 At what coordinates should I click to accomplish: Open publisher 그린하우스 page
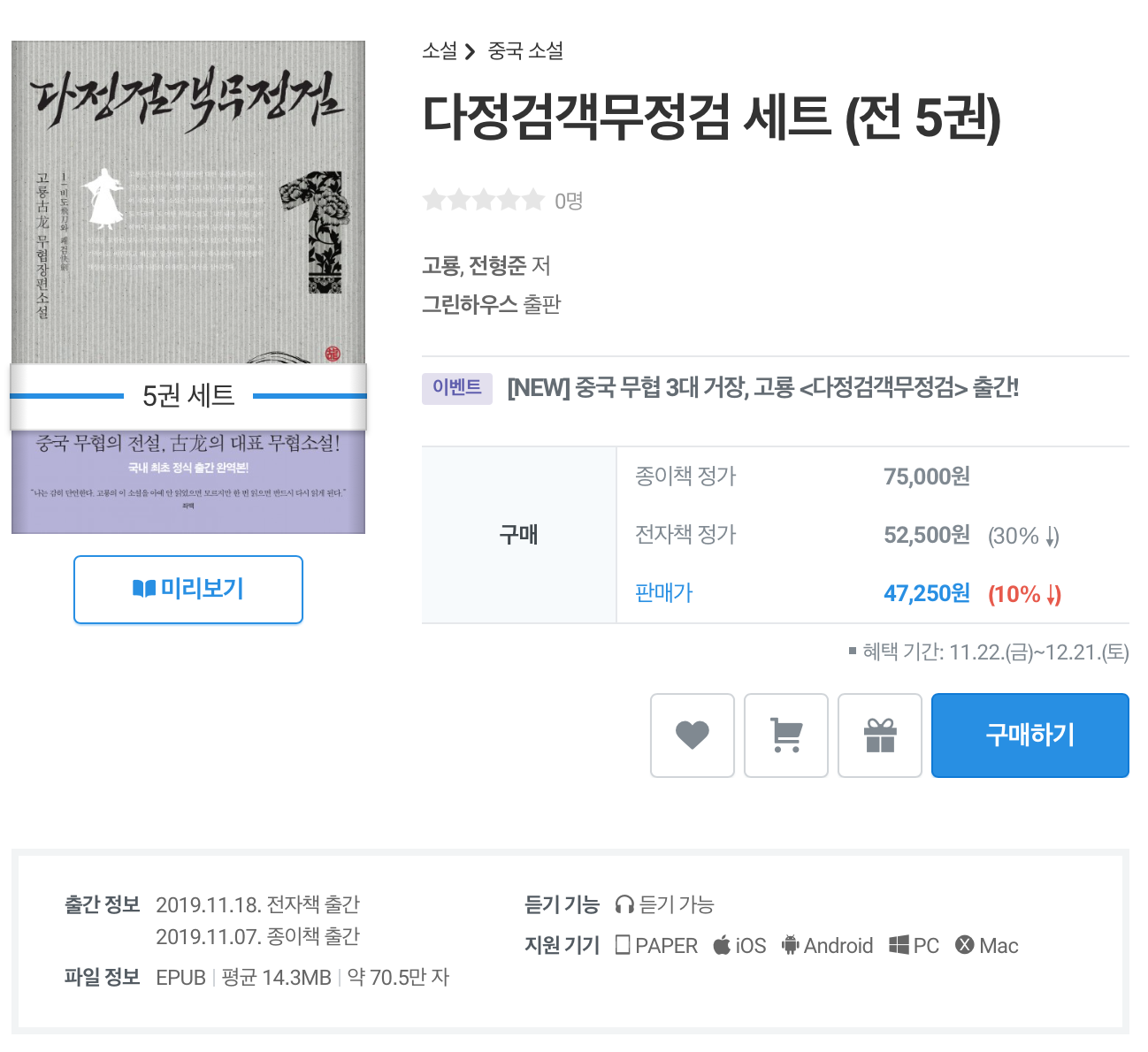click(x=469, y=304)
